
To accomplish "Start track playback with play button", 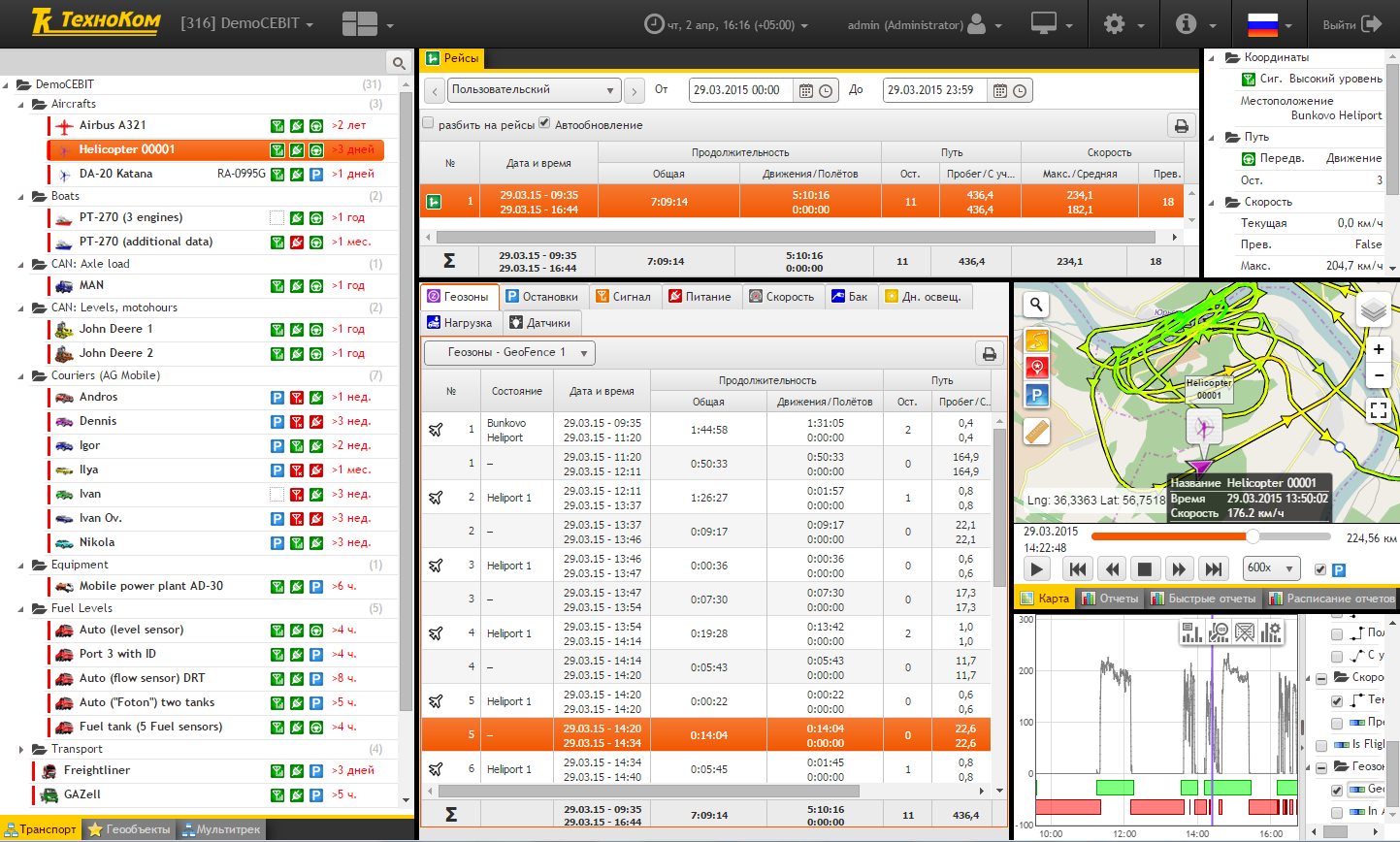I will (1037, 569).
